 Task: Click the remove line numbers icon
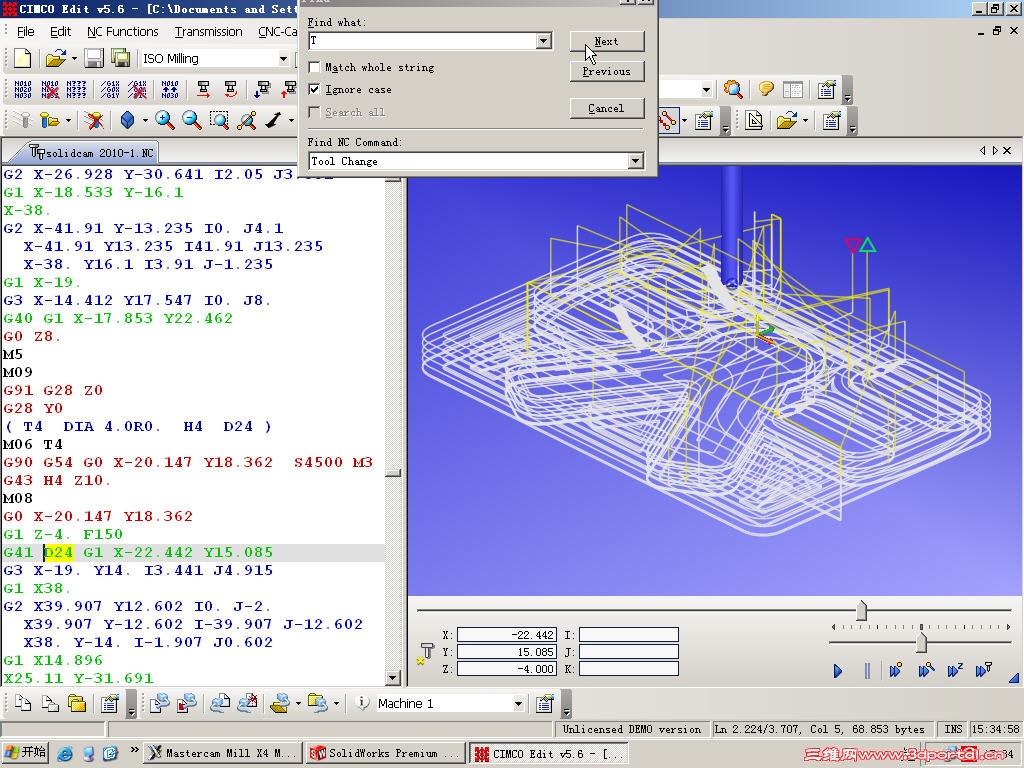click(47, 90)
